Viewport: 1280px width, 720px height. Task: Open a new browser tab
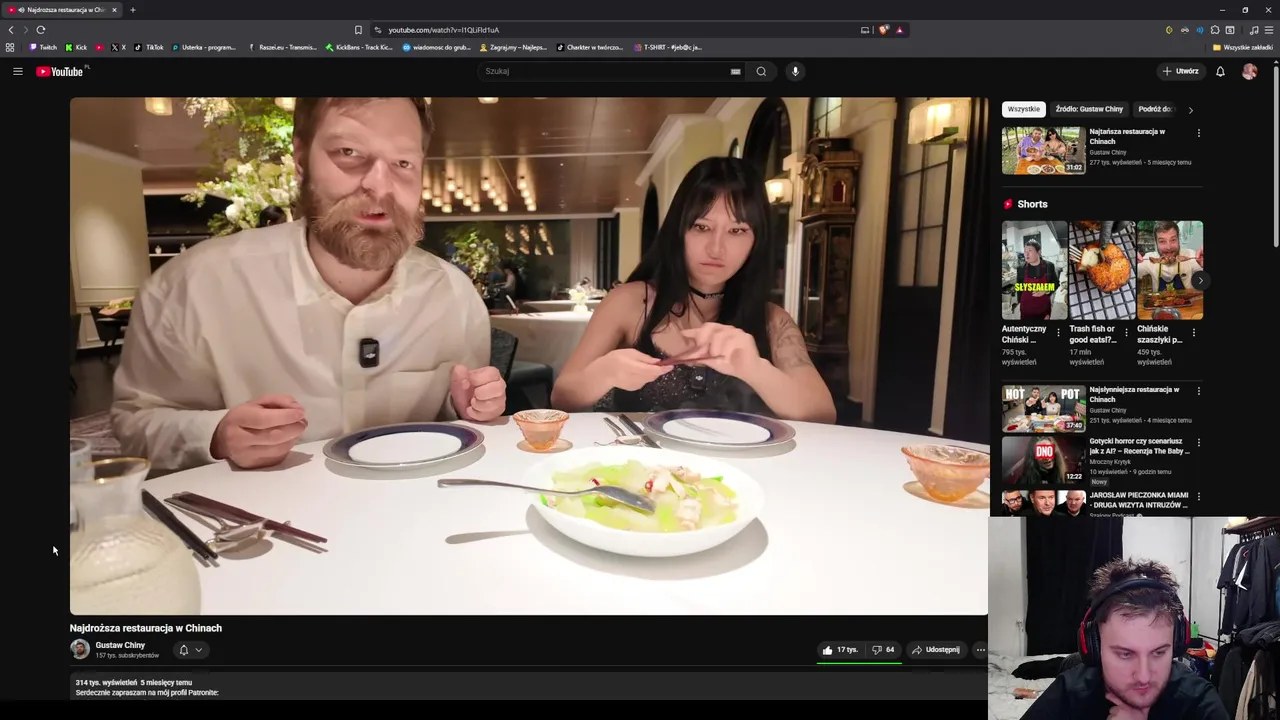point(132,10)
